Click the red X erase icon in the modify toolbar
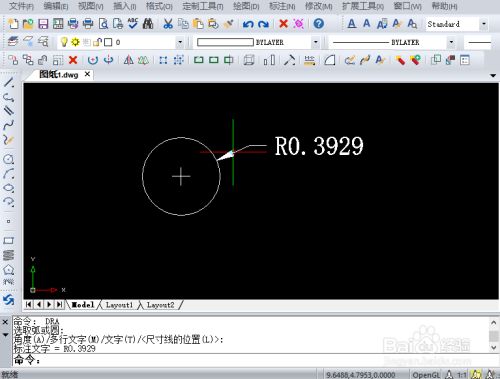 click(x=73, y=60)
